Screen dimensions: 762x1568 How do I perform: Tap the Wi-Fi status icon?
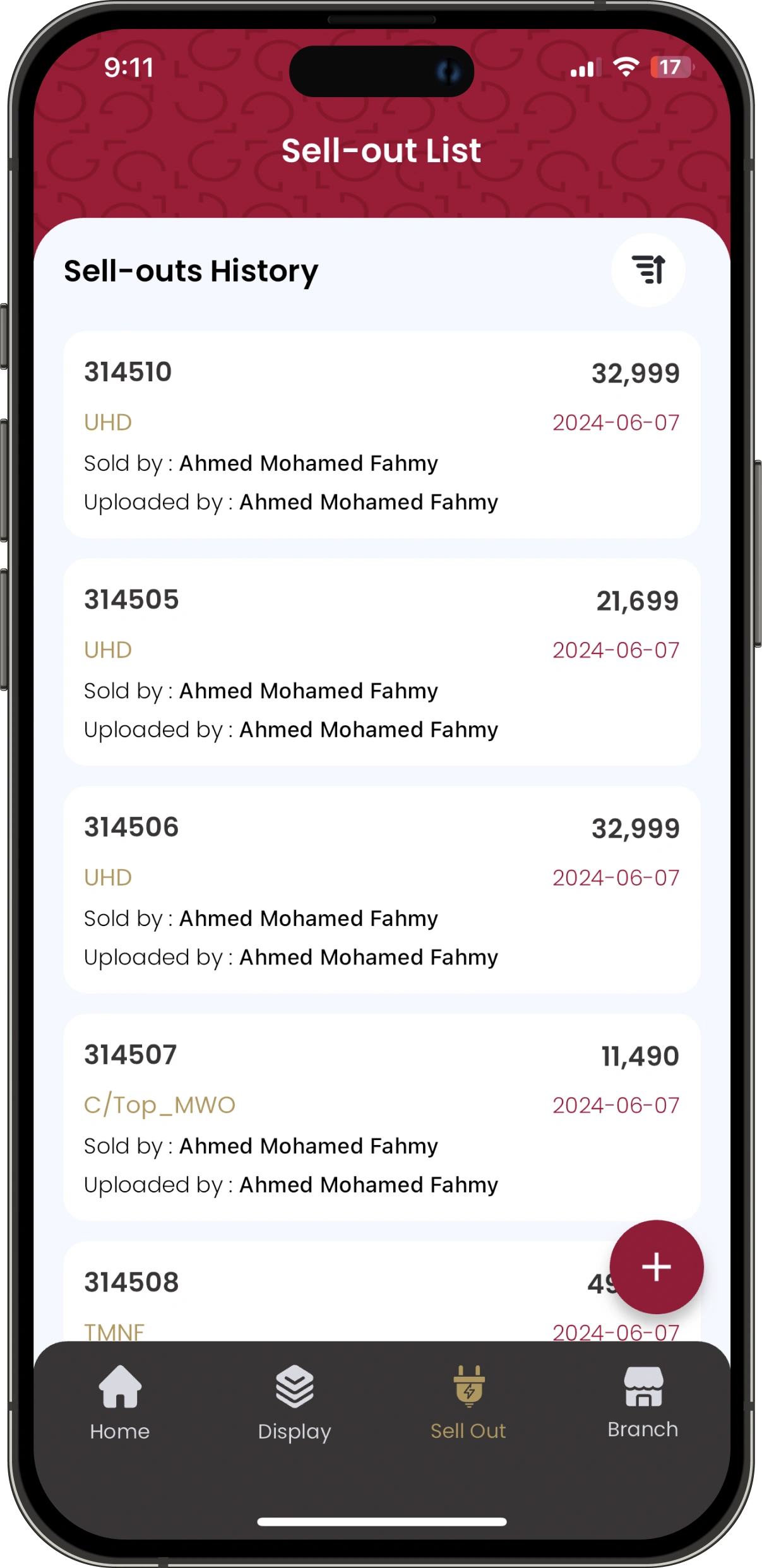[626, 67]
